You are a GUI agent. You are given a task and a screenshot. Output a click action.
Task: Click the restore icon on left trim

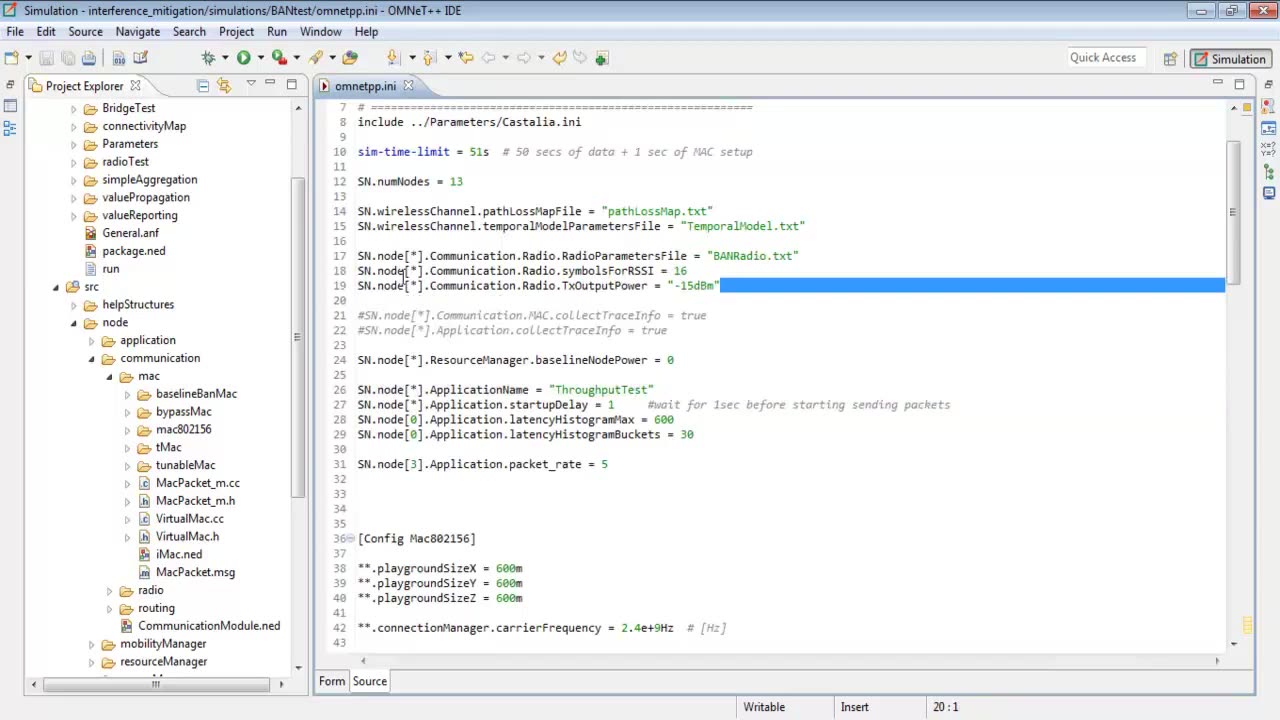[10, 86]
